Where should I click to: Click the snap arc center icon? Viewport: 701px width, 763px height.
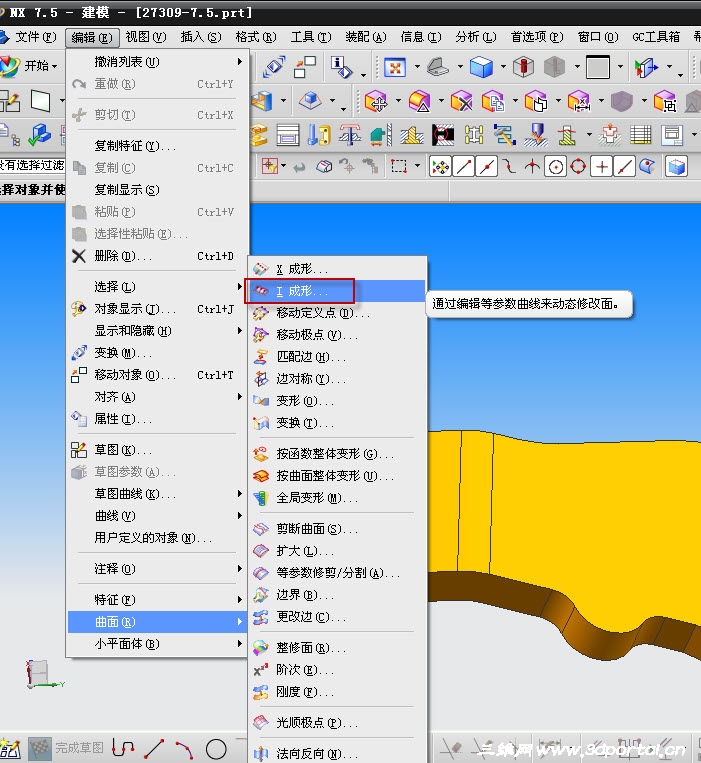(x=556, y=167)
